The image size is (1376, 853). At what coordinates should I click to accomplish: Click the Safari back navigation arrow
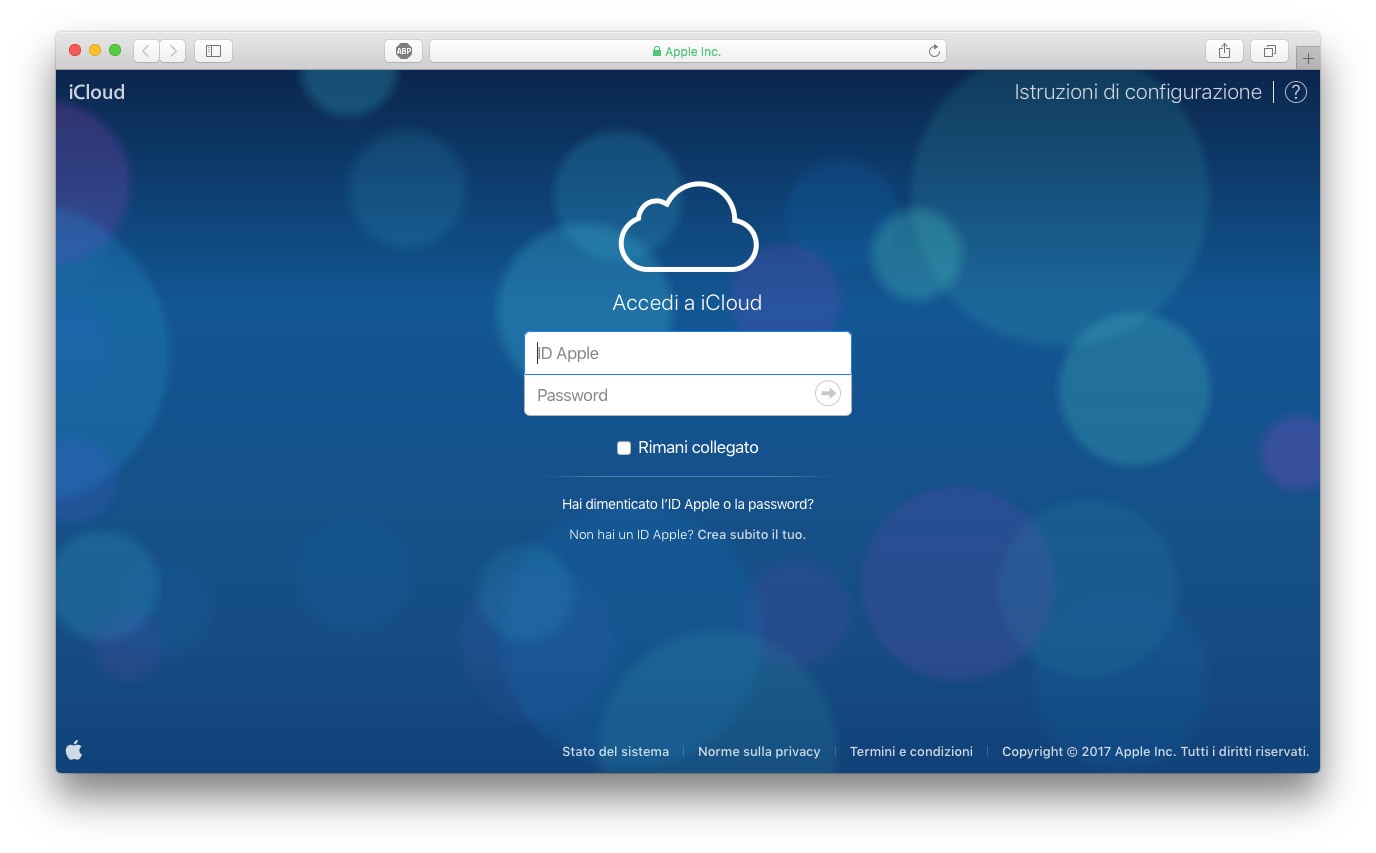(x=146, y=51)
